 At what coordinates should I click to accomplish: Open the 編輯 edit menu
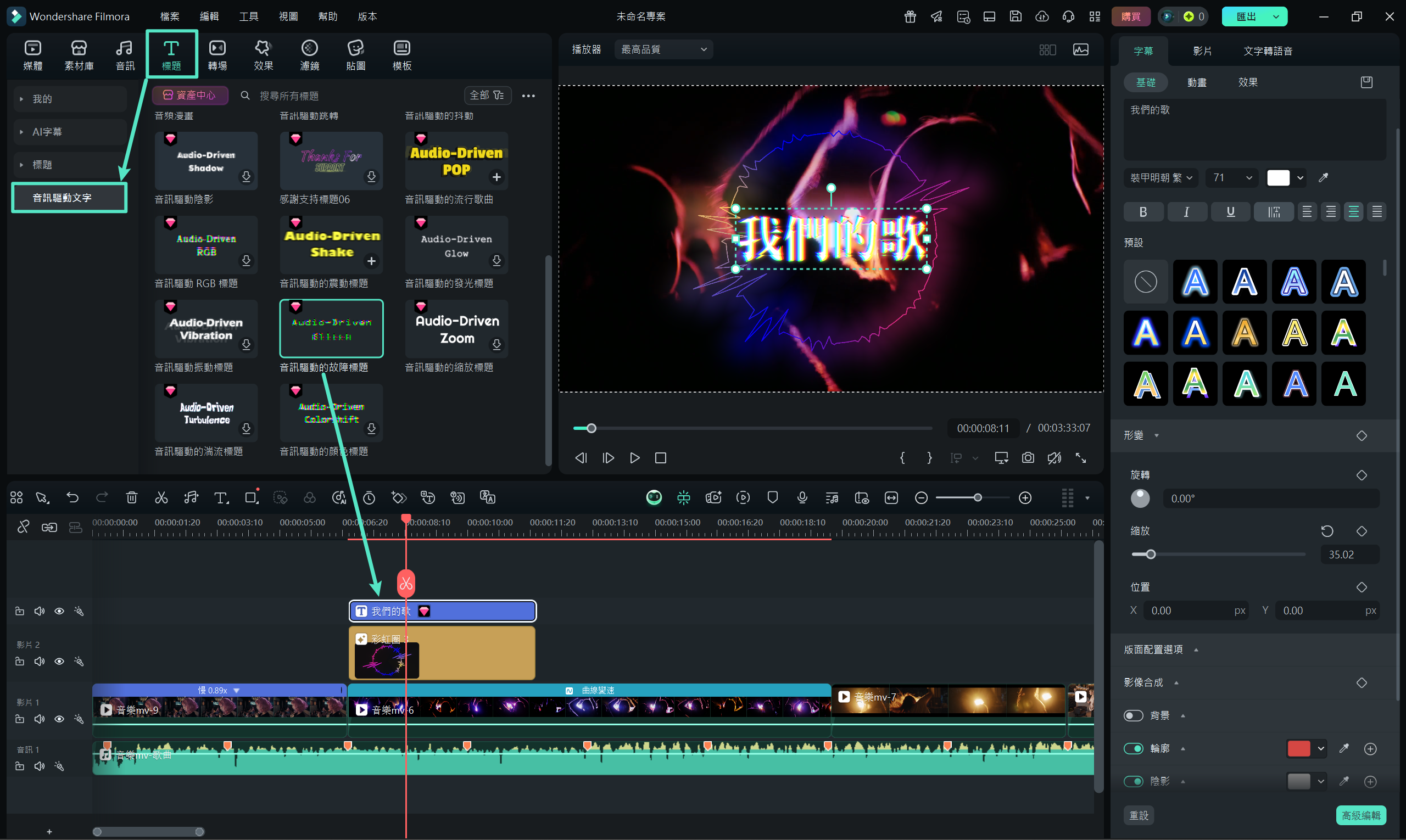pos(209,16)
